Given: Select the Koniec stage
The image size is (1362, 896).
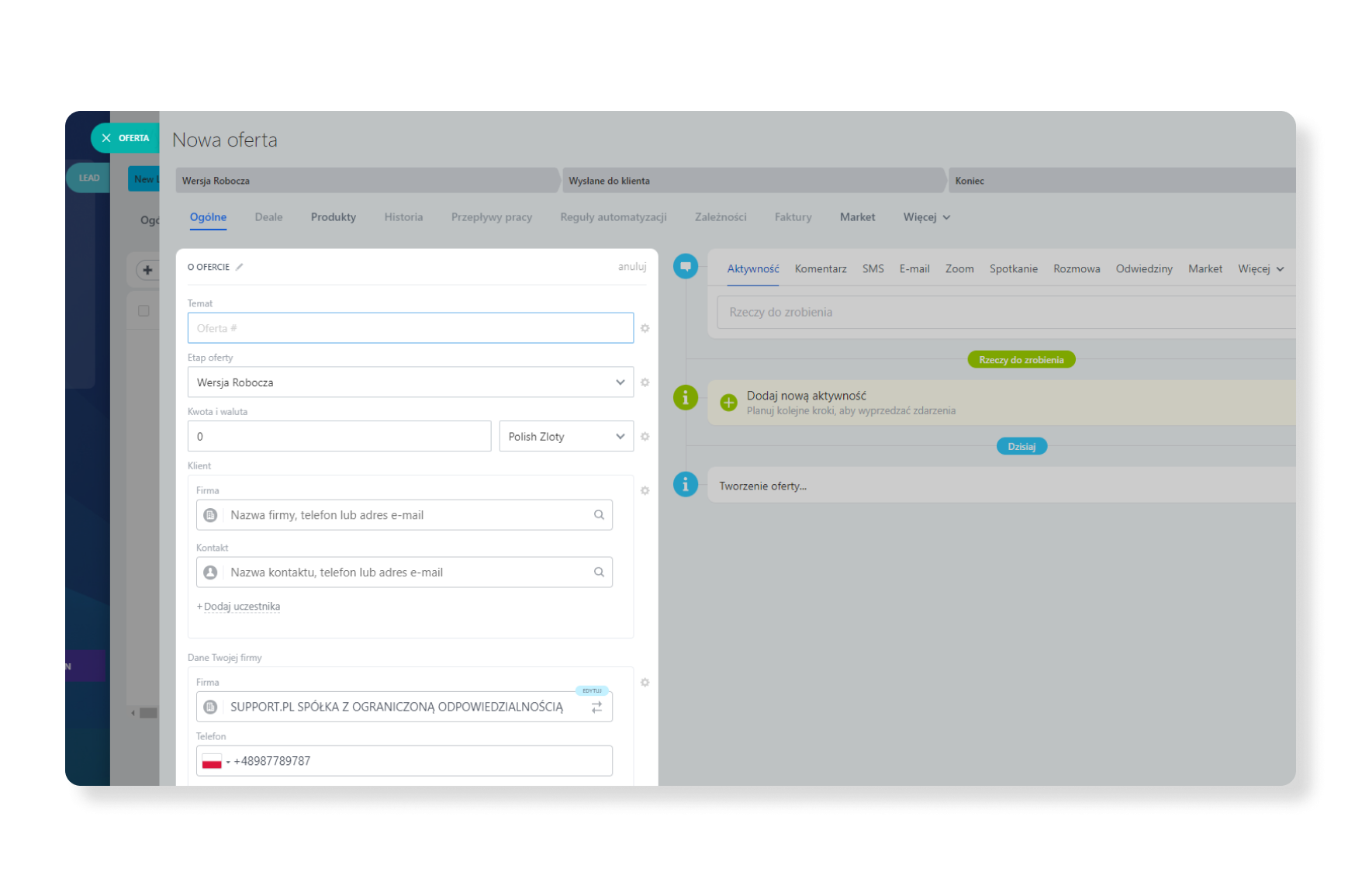Looking at the screenshot, I should point(1122,181).
